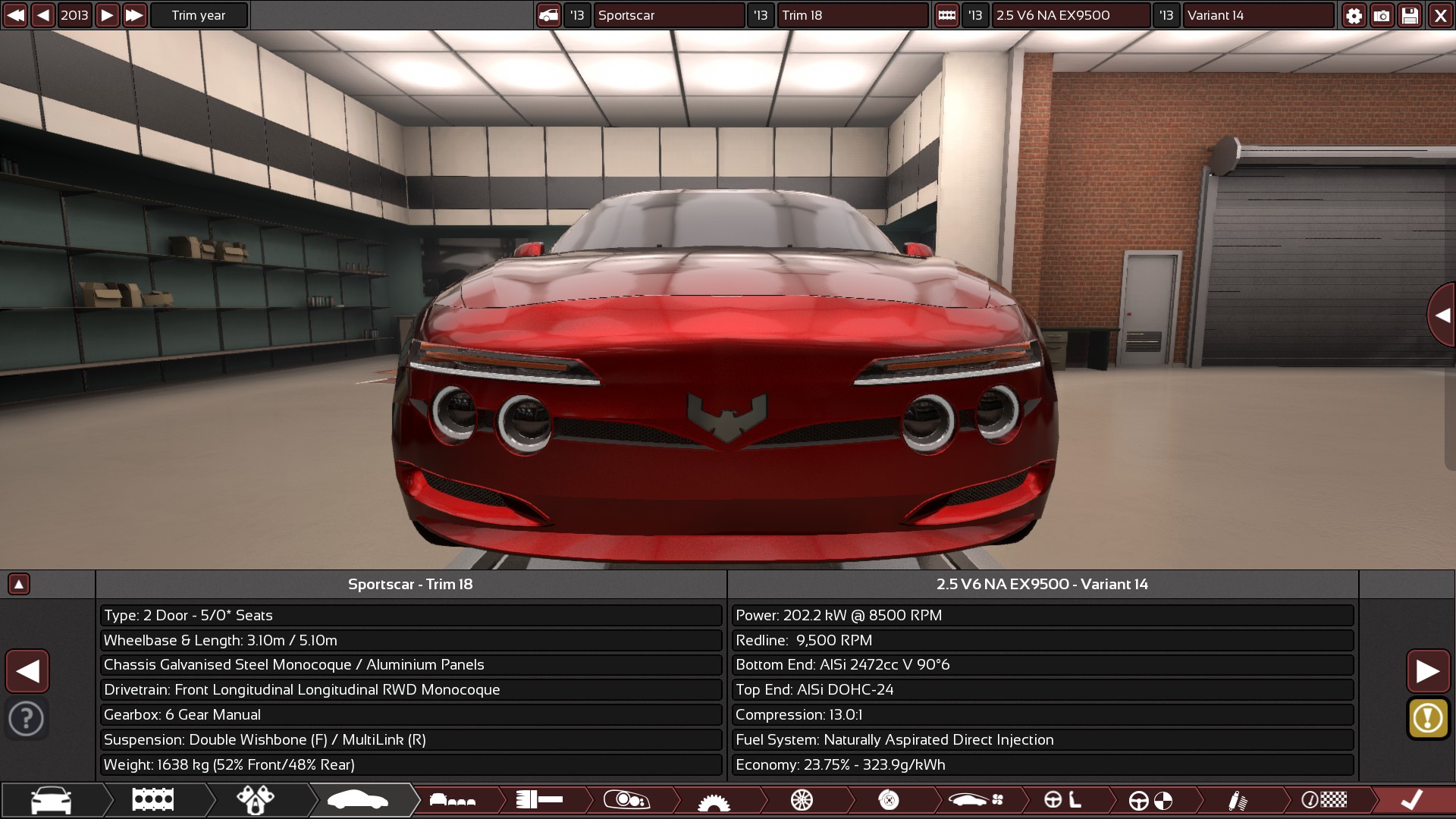The image size is (1456, 819).
Task: Open the Trim year selector
Action: pos(199,15)
